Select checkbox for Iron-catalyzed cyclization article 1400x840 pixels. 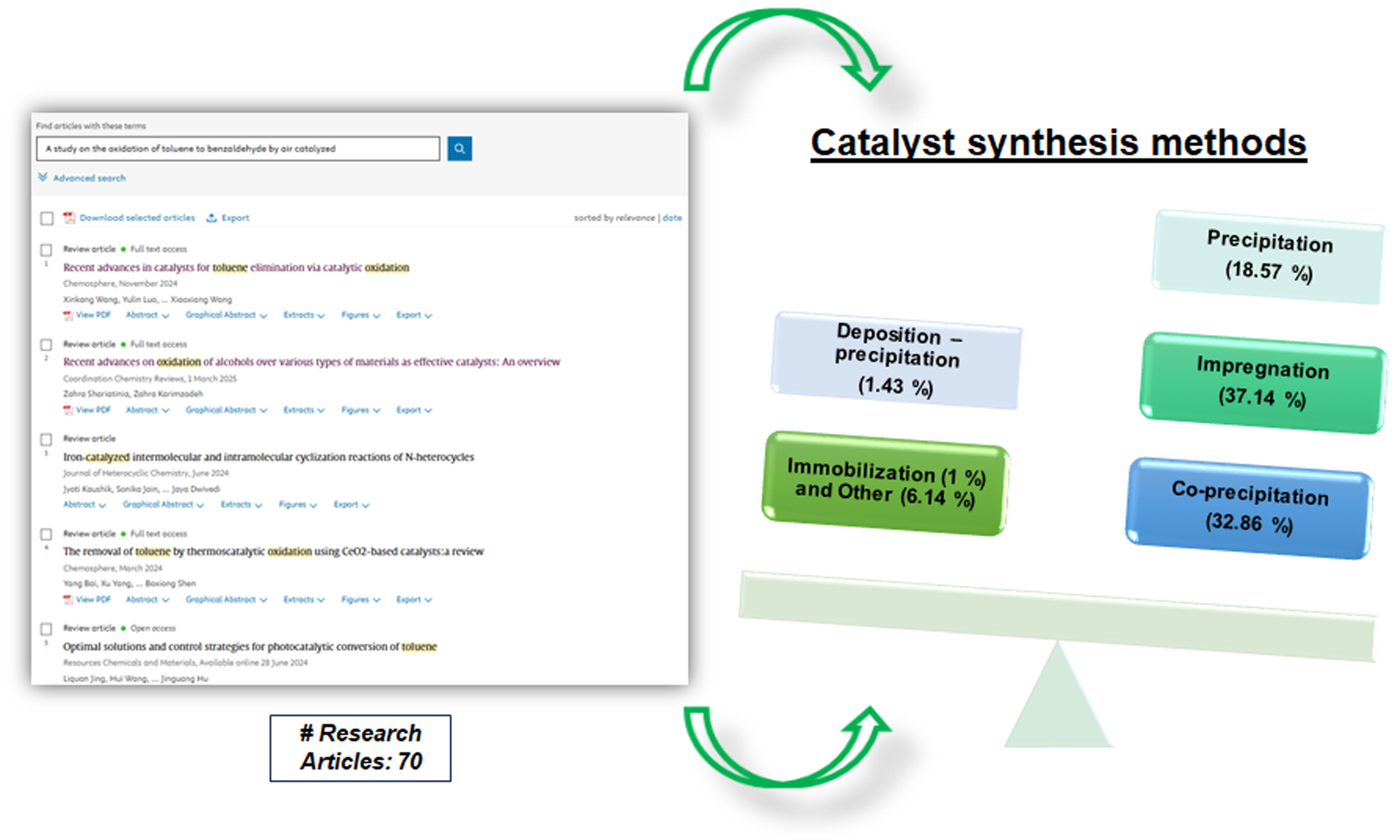click(x=46, y=439)
